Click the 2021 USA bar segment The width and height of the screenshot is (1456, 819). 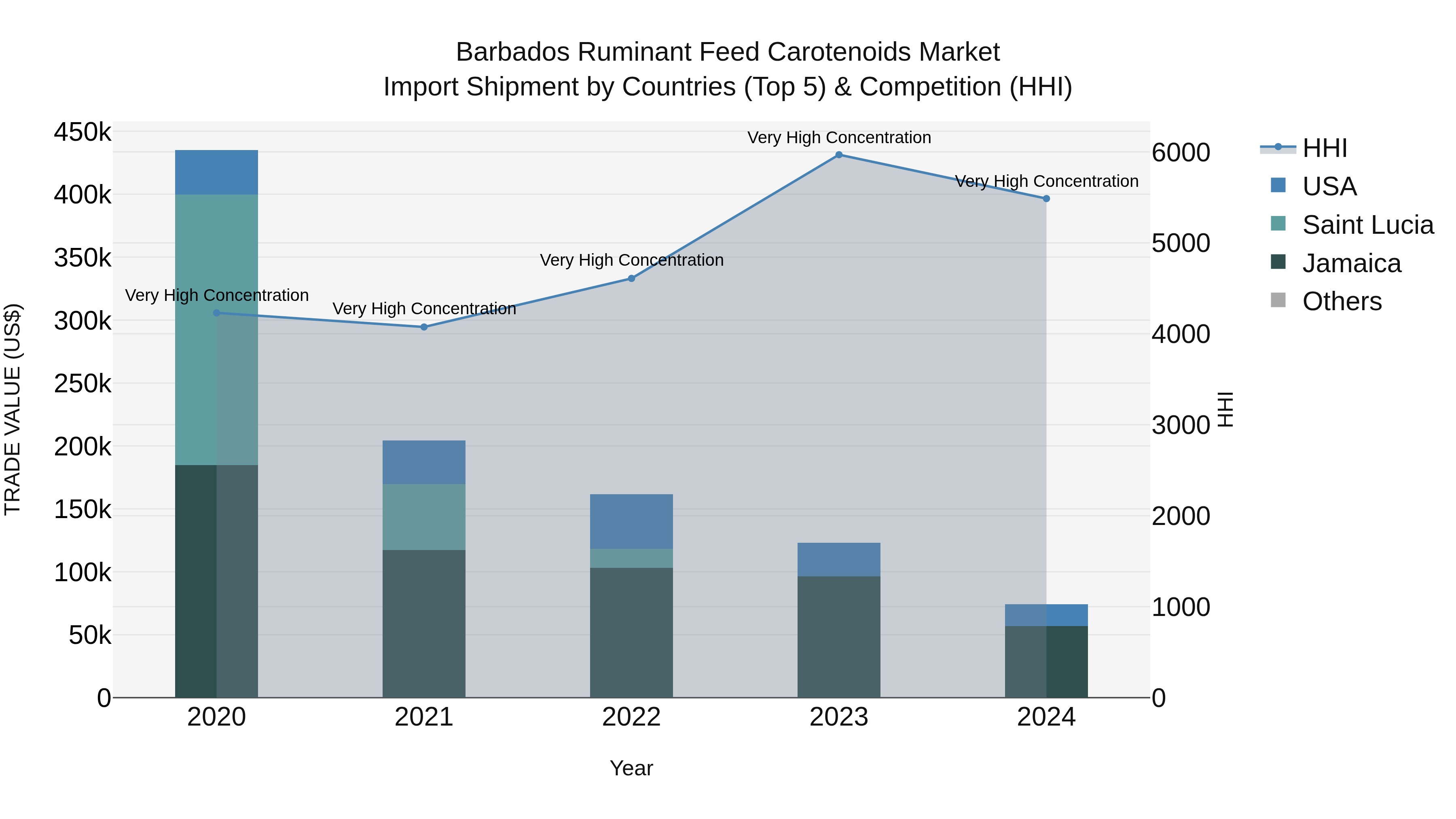point(424,462)
